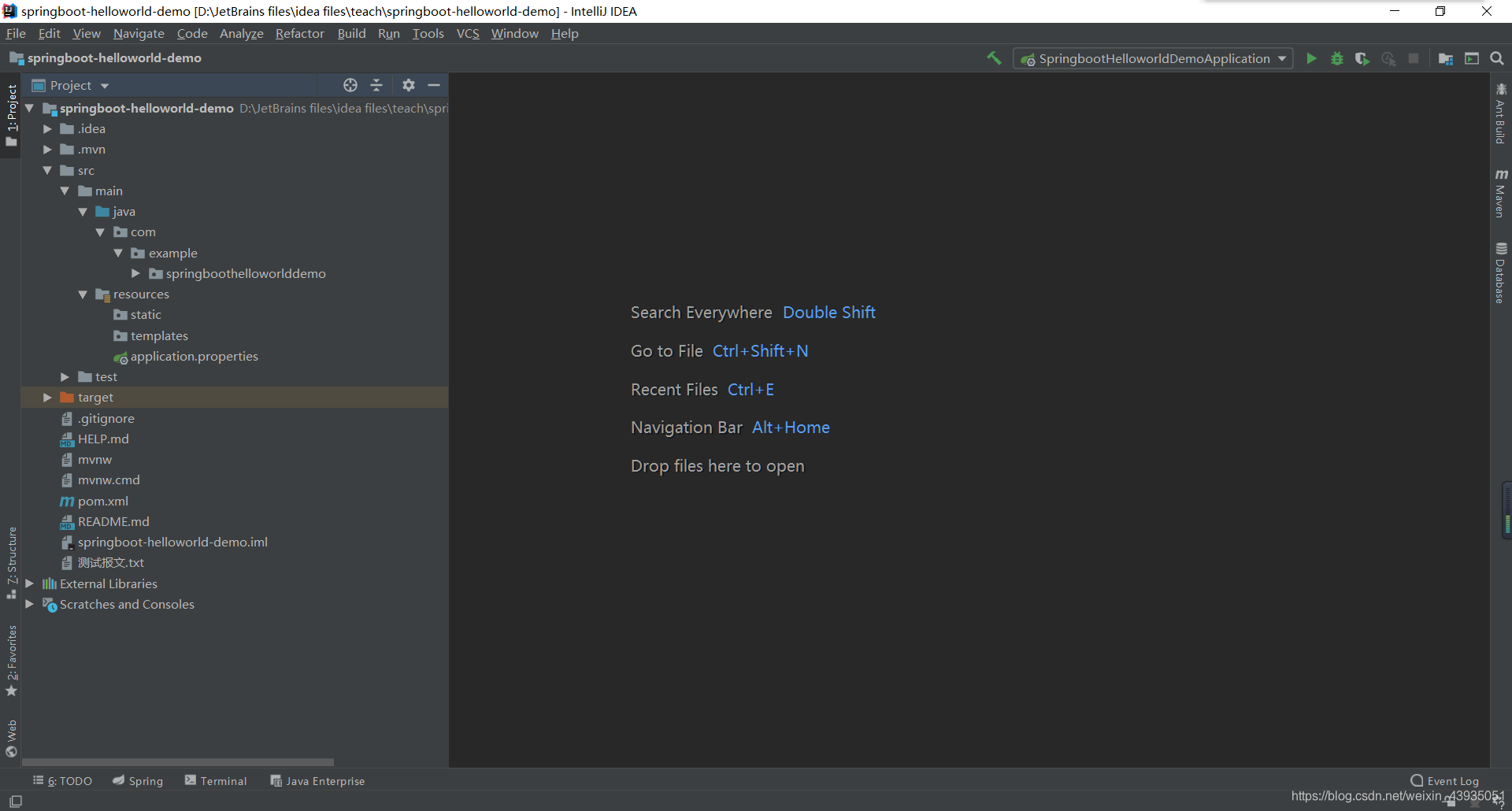Open the Java Enterprise tool window
The image size is (1512, 811).
coord(317,781)
